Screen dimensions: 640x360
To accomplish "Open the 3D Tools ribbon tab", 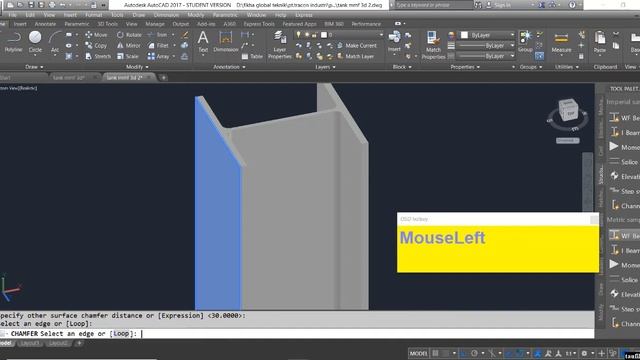I will pyautogui.click(x=107, y=24).
